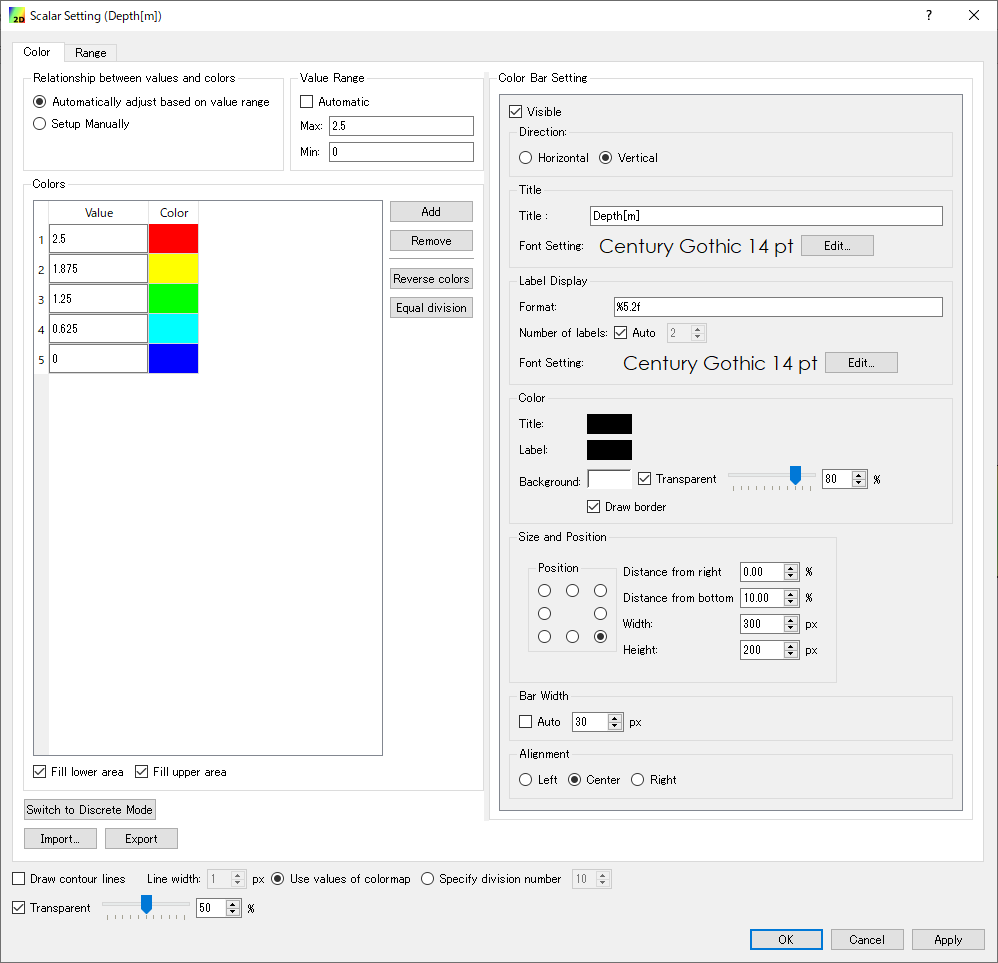Click the Background color white swatch
This screenshot has height=963, width=998.
coord(609,479)
